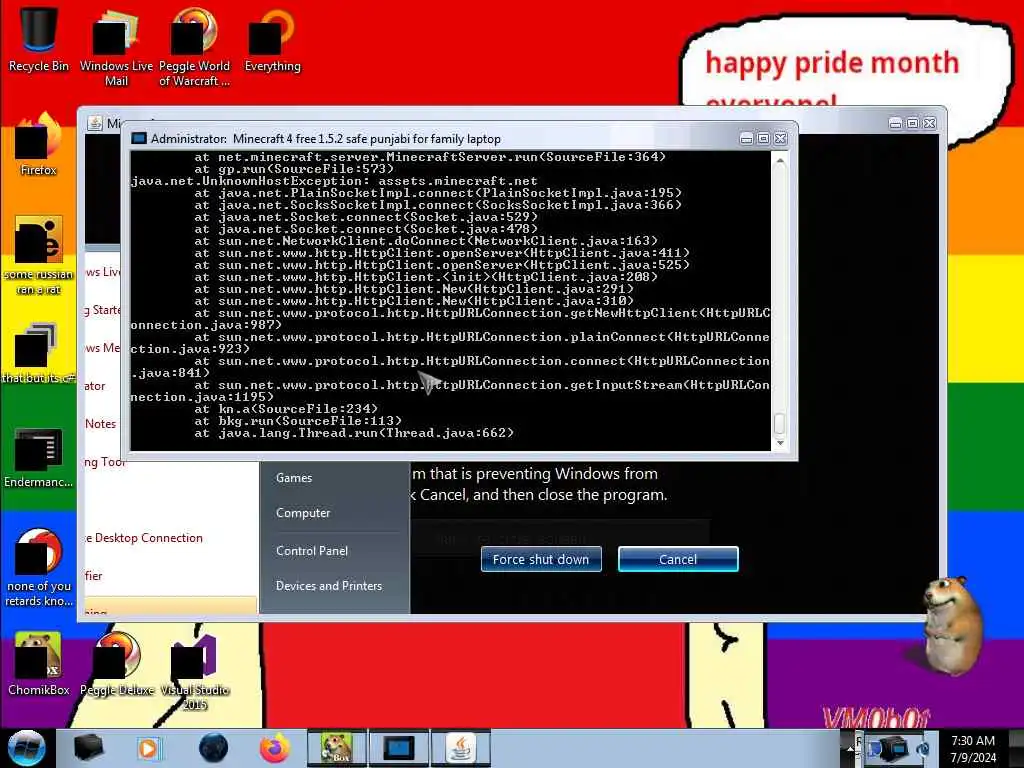Click 'at java.lang.Thread.run(Thread.java:662)' line
Viewport: 1024px width, 768px height.
click(354, 433)
